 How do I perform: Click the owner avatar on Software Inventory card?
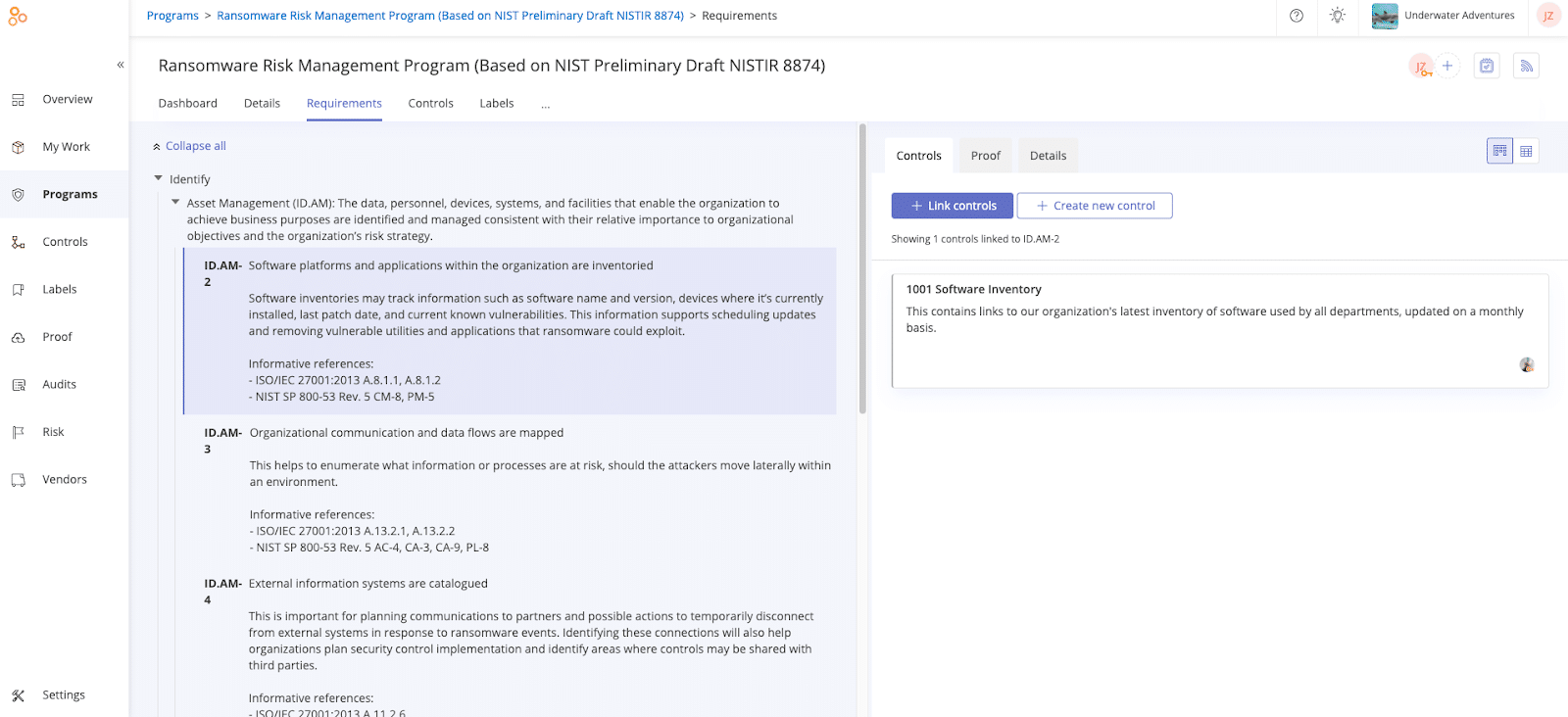tap(1527, 364)
